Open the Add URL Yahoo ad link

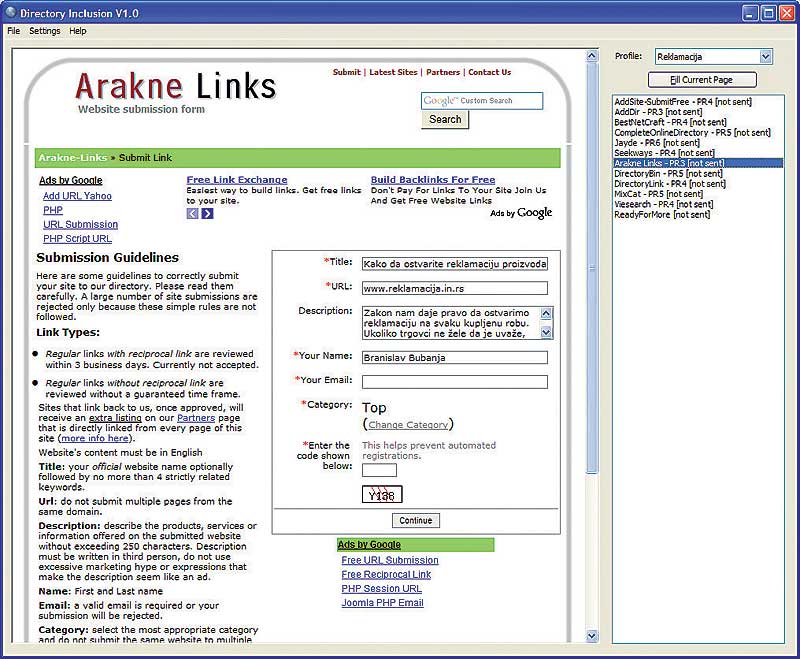click(x=77, y=196)
